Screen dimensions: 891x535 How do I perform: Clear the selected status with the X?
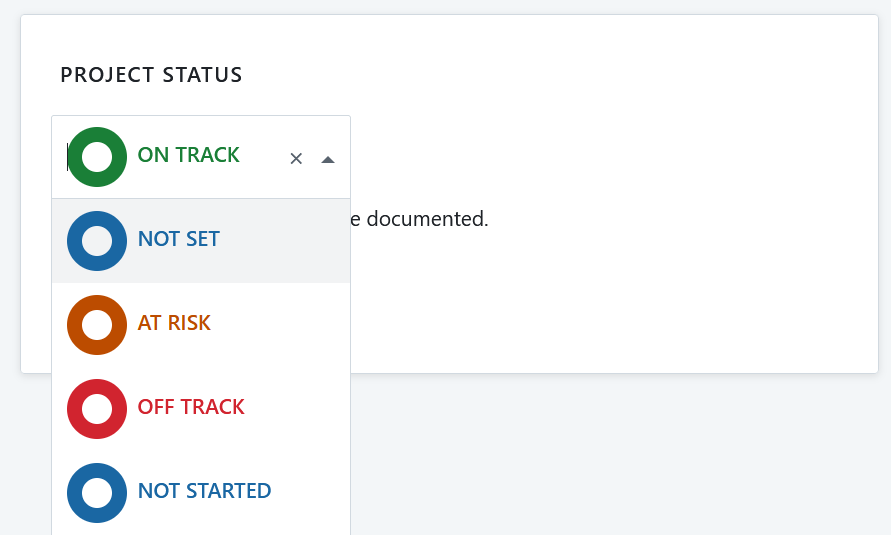[x=296, y=158]
